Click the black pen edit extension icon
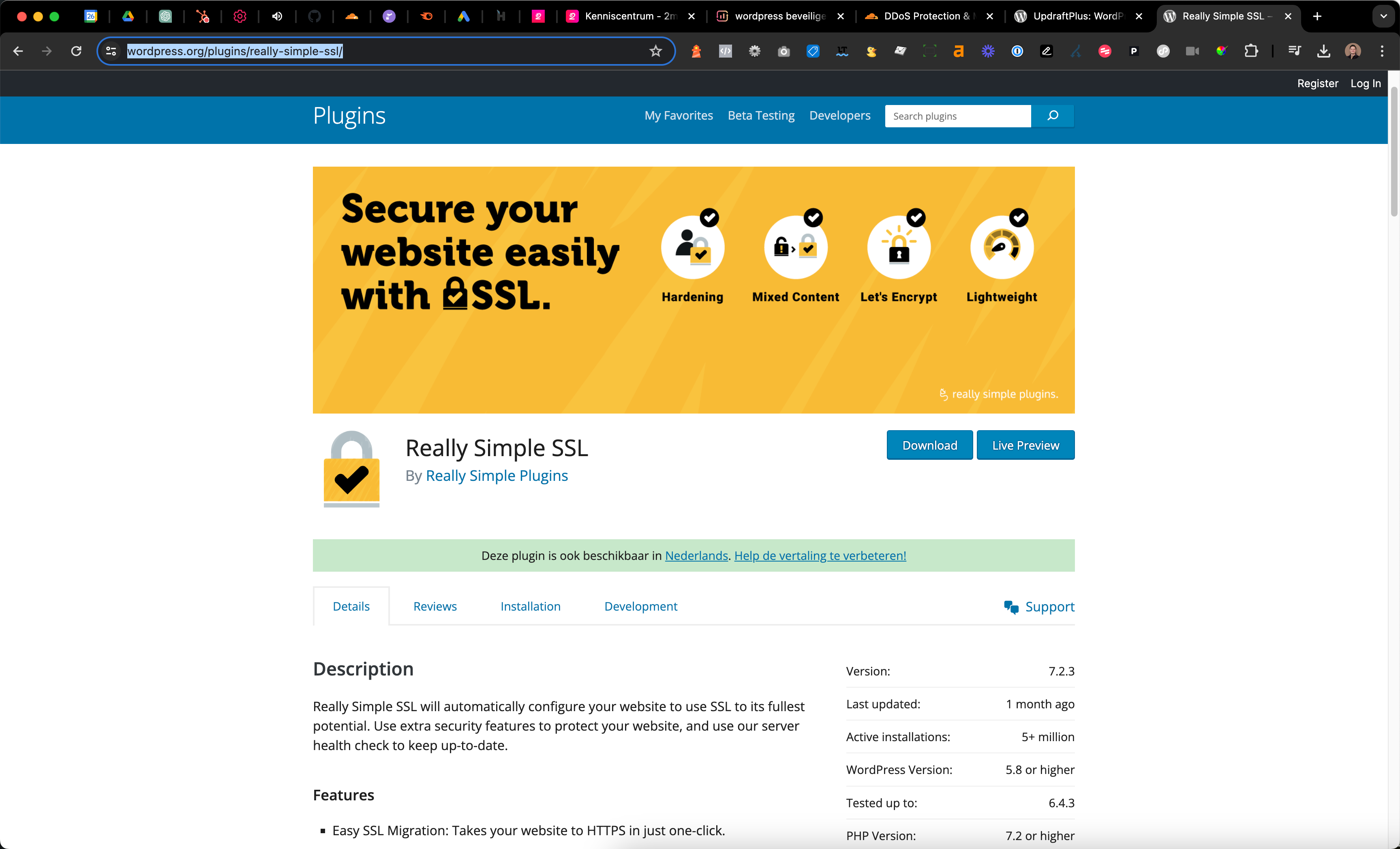This screenshot has height=849, width=1400. (1046, 51)
